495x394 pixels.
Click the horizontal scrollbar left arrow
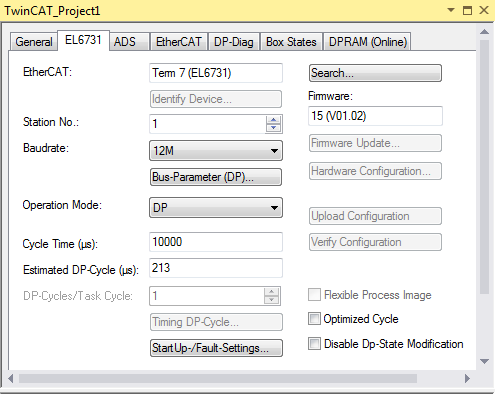click(11, 378)
